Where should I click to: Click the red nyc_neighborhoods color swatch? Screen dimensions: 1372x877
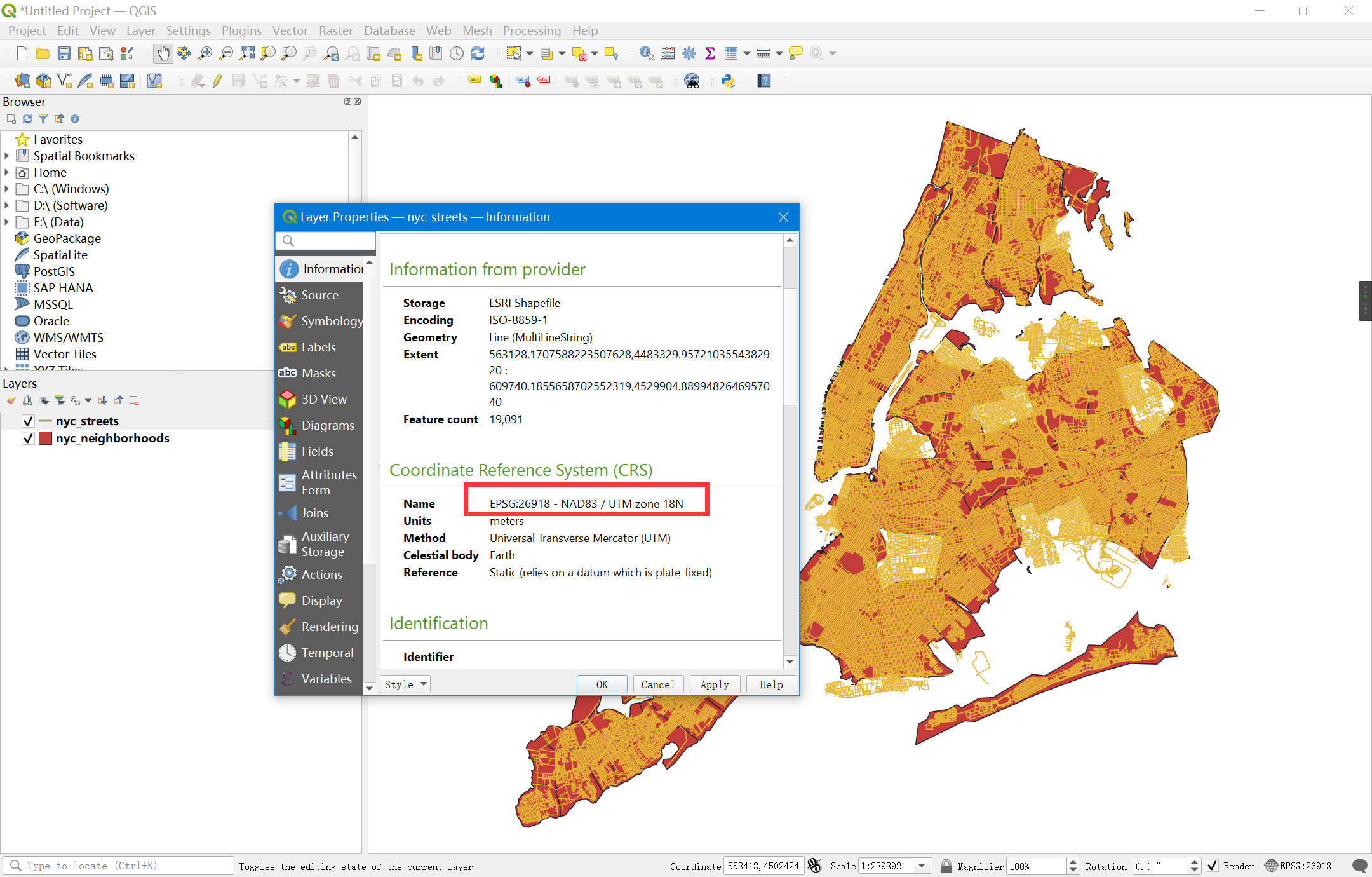point(45,438)
